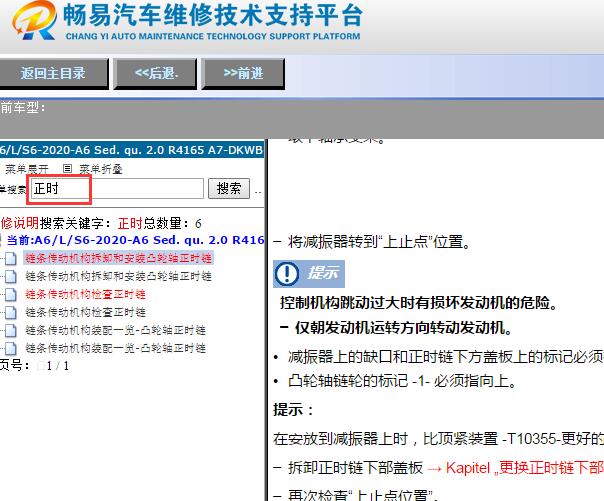Go back using the <<后退 button
Viewport: 604px width, 501px height.
[156, 73]
